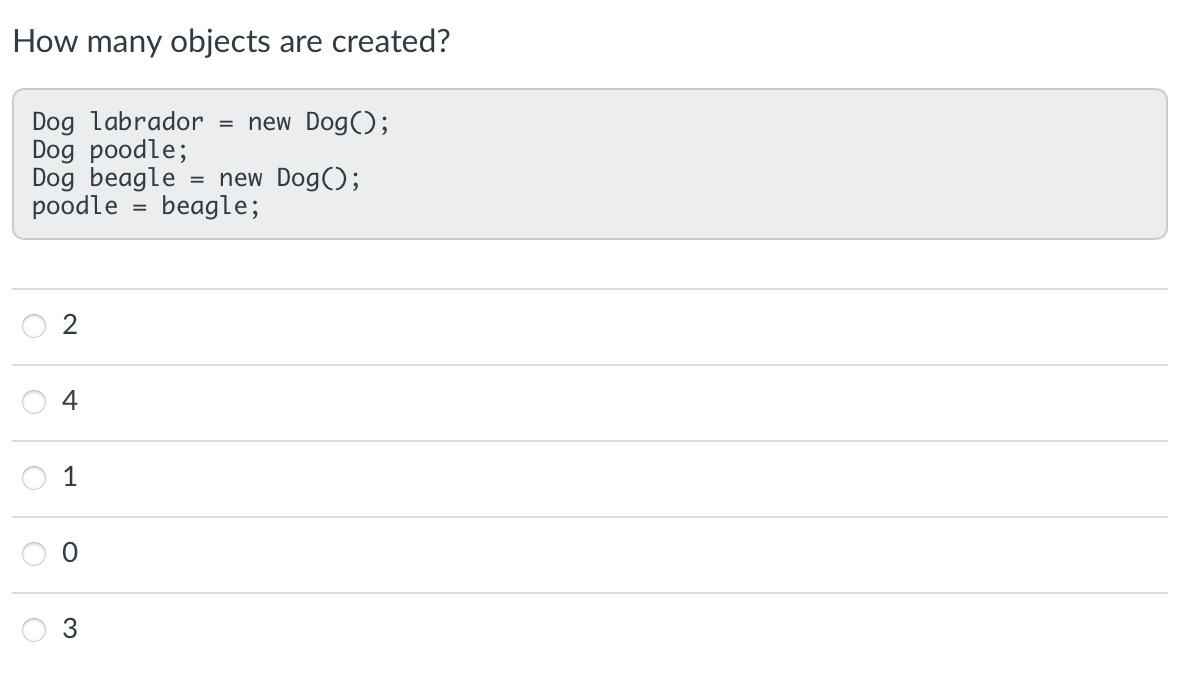
Task: Select the radio button for answer 4
Action: [33, 401]
